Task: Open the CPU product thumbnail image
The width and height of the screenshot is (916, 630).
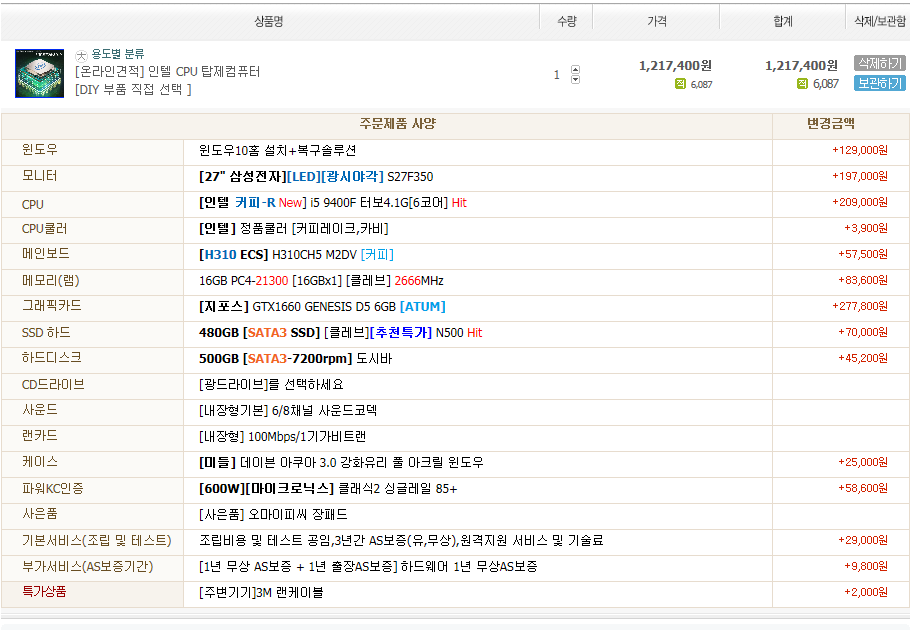Action: click(x=39, y=74)
